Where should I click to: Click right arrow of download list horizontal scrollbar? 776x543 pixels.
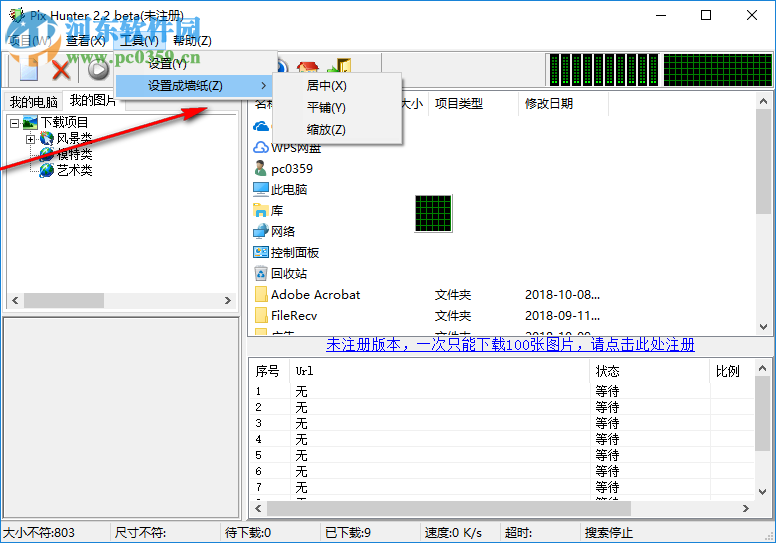[746, 508]
